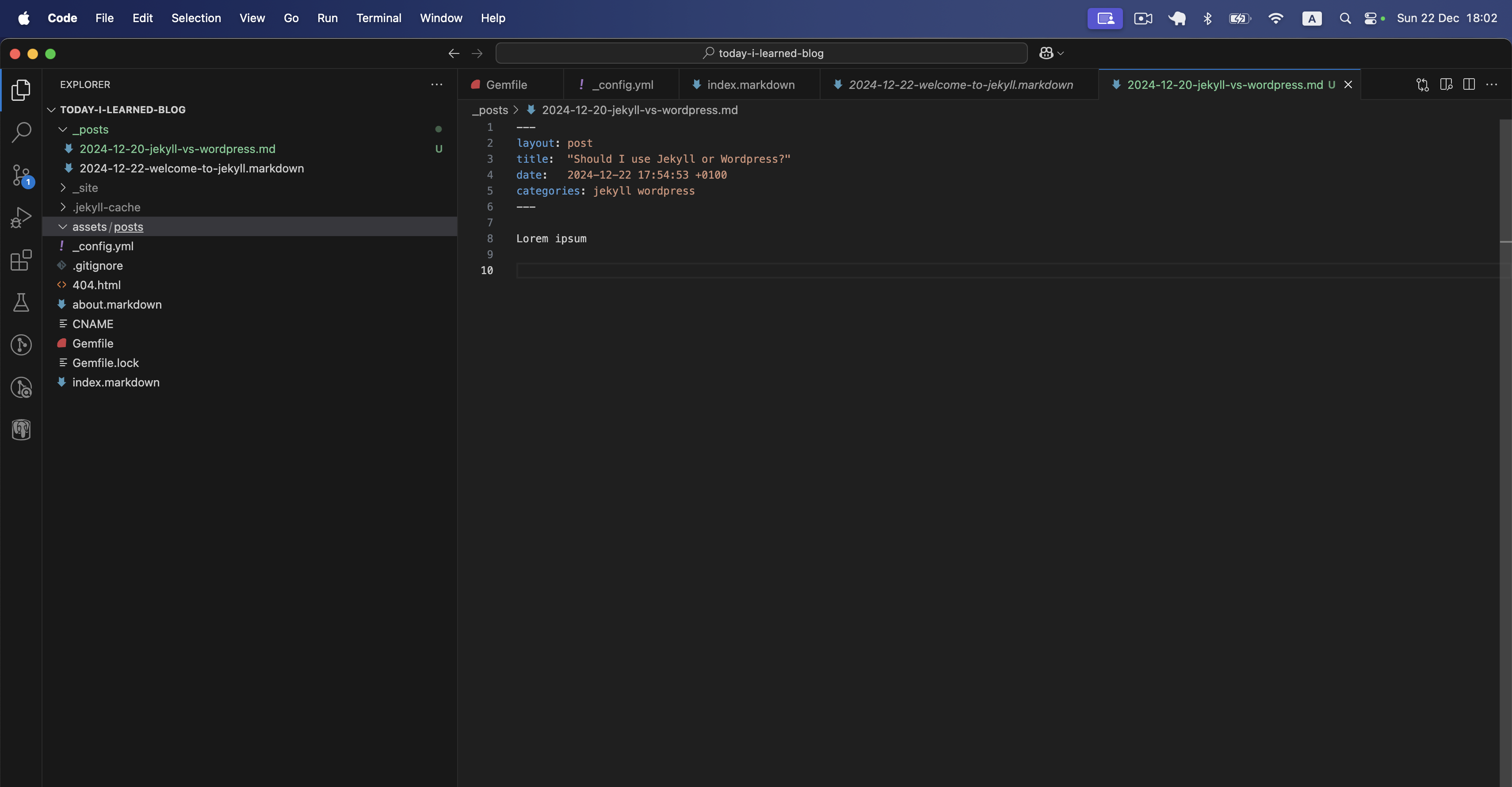Open the Terminal menu
This screenshot has height=787, width=1512.
pos(378,18)
